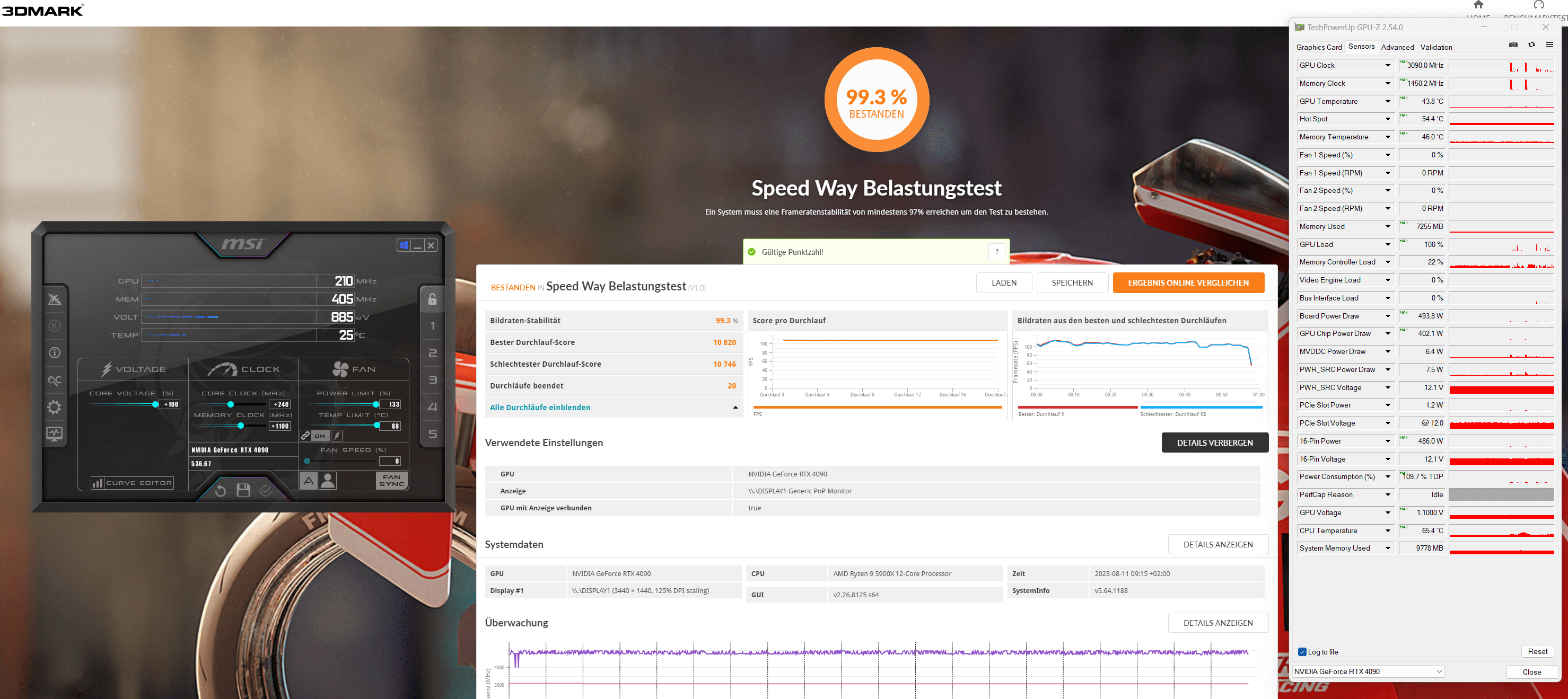The image size is (1568, 699).
Task: Select Afterburner profile slot 2
Action: (x=432, y=353)
